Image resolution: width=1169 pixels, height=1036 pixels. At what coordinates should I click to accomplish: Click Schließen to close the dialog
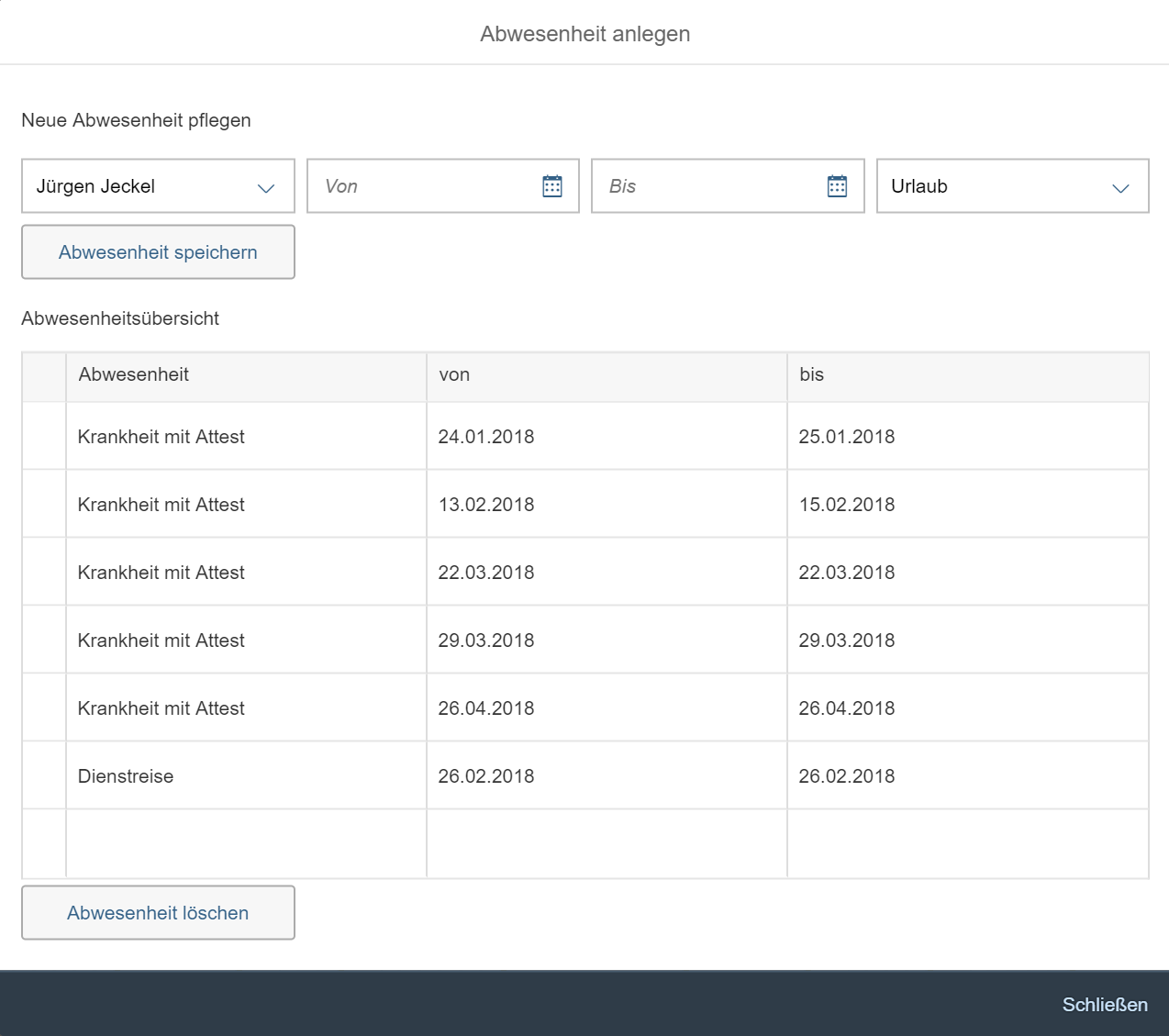pyautogui.click(x=1105, y=1005)
